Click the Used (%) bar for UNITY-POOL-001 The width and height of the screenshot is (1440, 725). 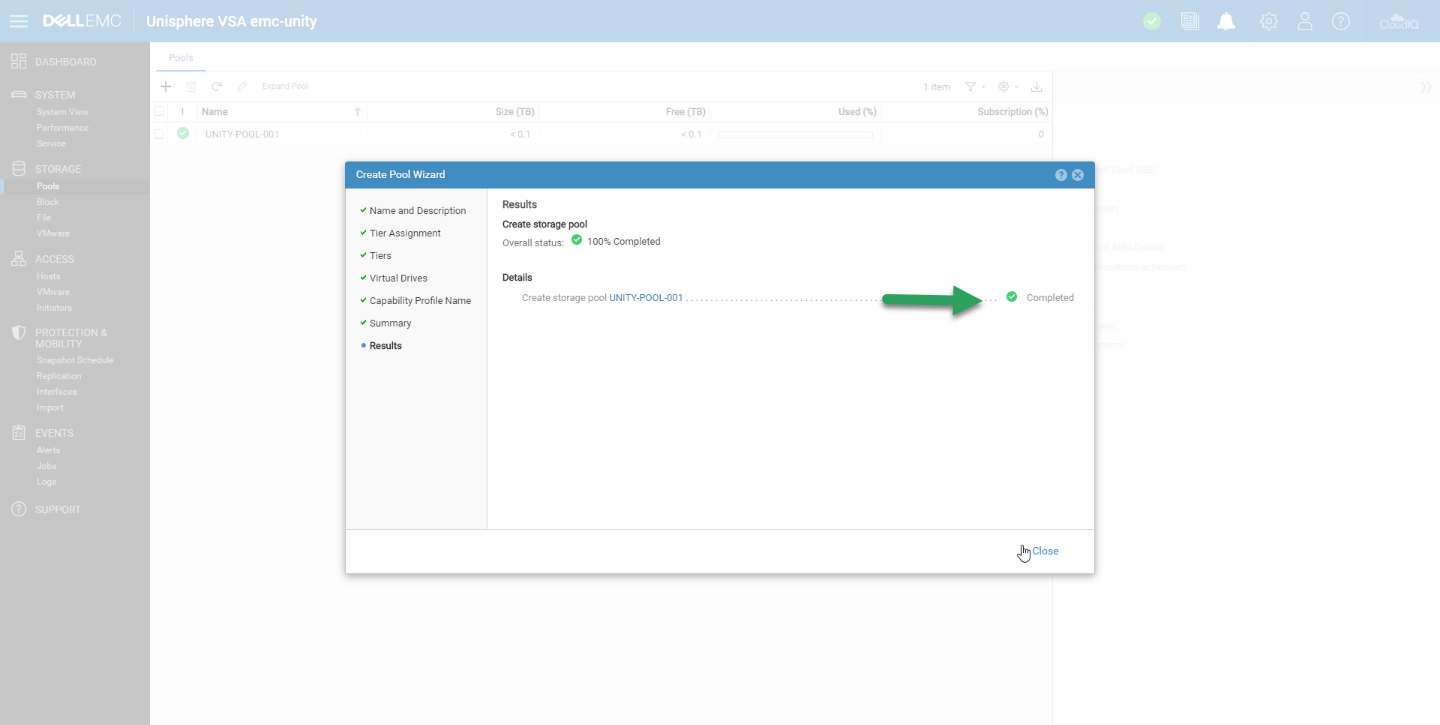pos(795,134)
